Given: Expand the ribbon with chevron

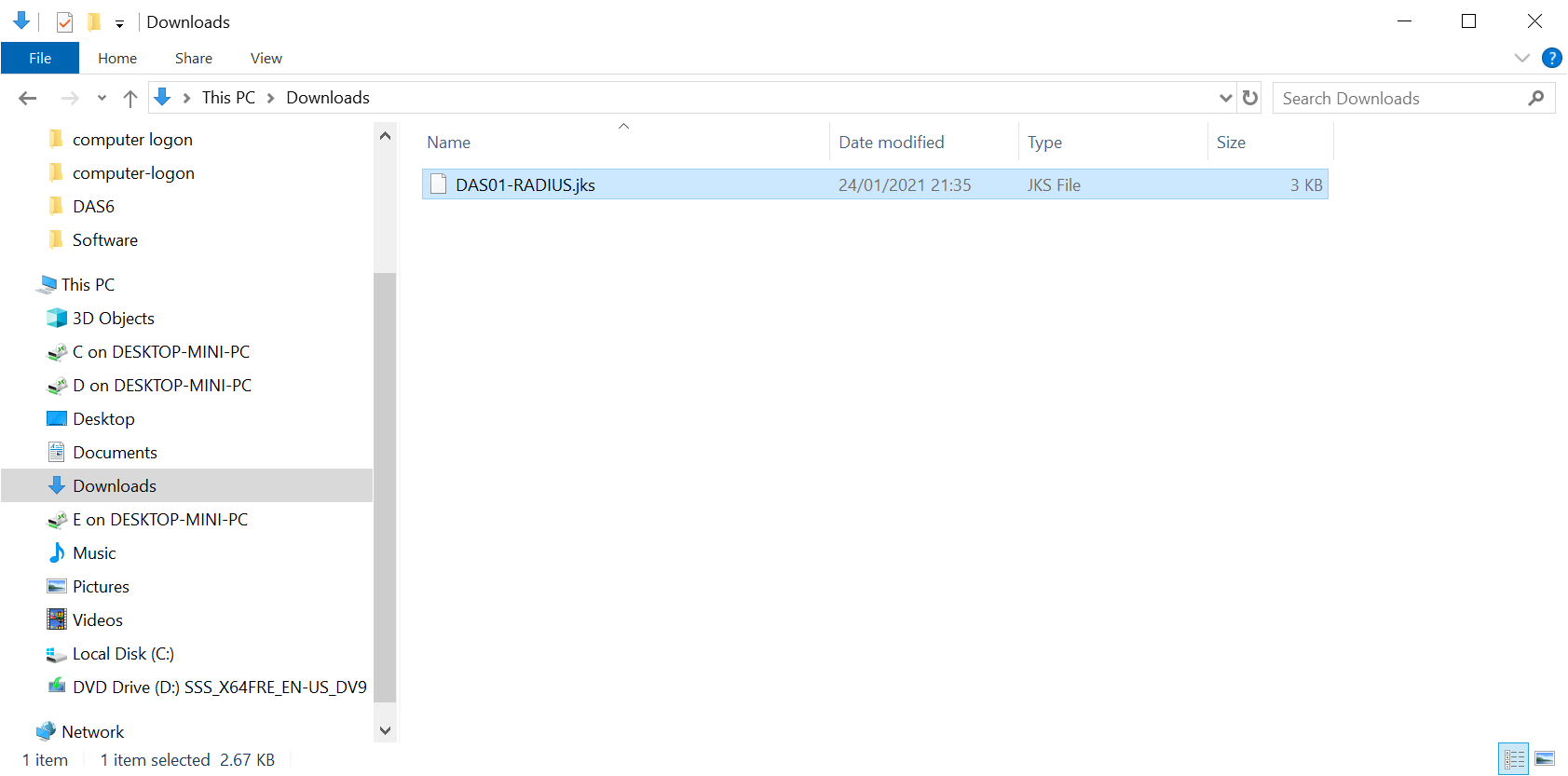Looking at the screenshot, I should click(x=1522, y=58).
